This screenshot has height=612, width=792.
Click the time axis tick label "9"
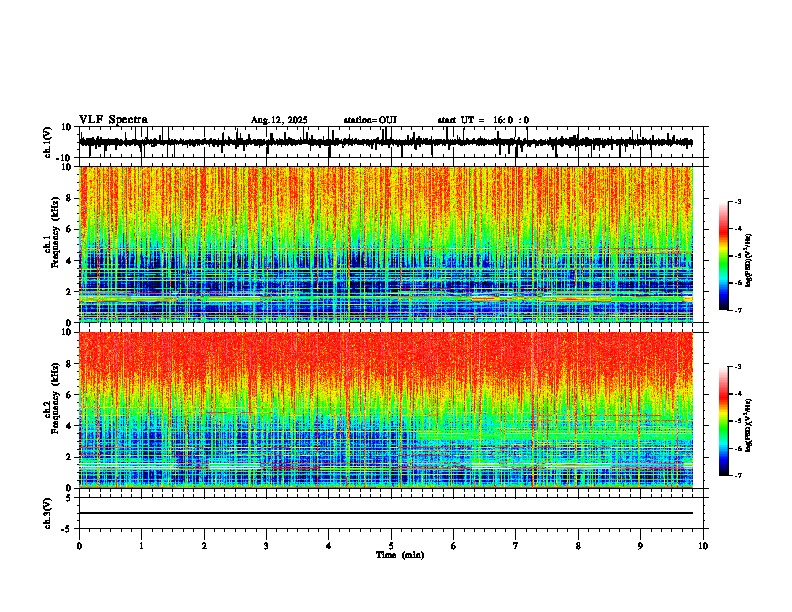click(x=640, y=546)
